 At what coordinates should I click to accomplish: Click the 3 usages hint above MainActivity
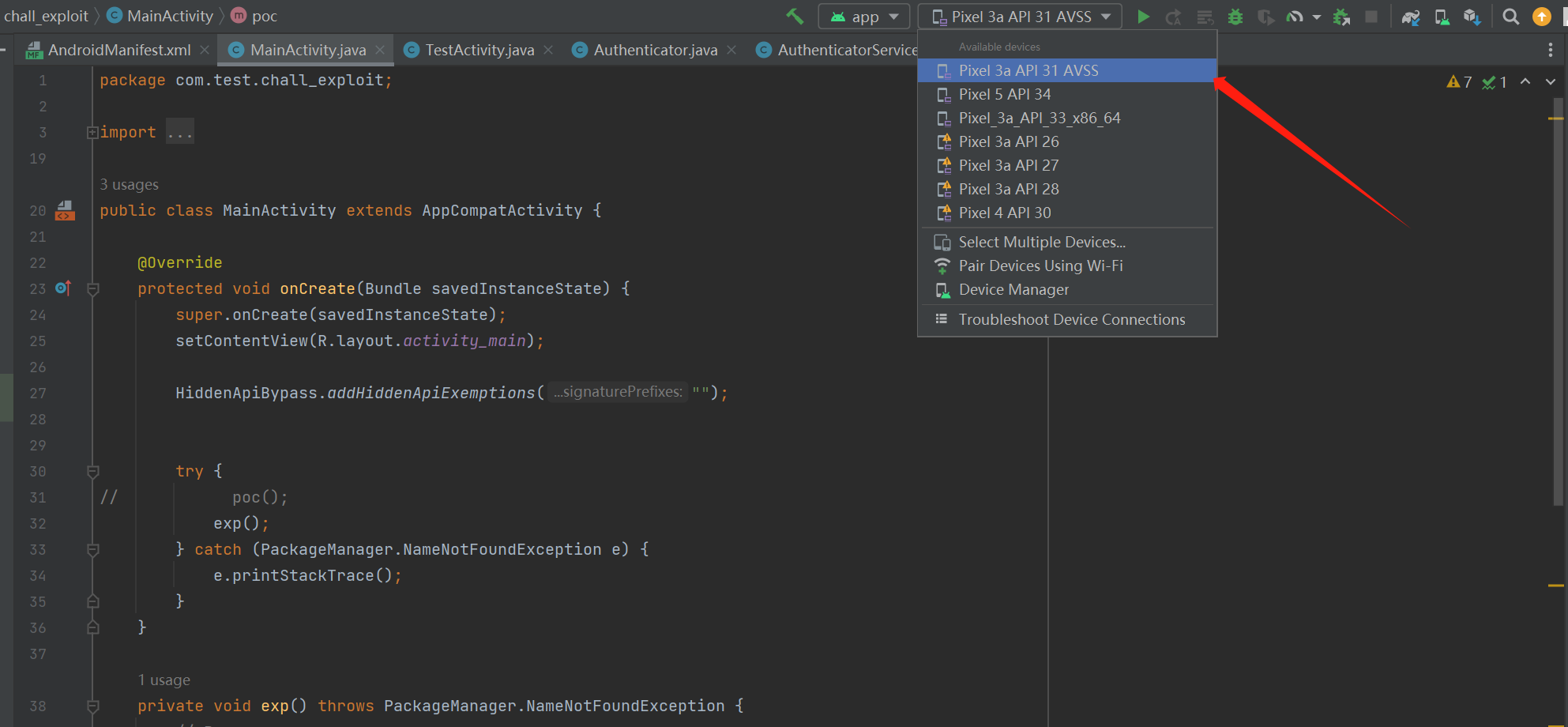pos(129,185)
